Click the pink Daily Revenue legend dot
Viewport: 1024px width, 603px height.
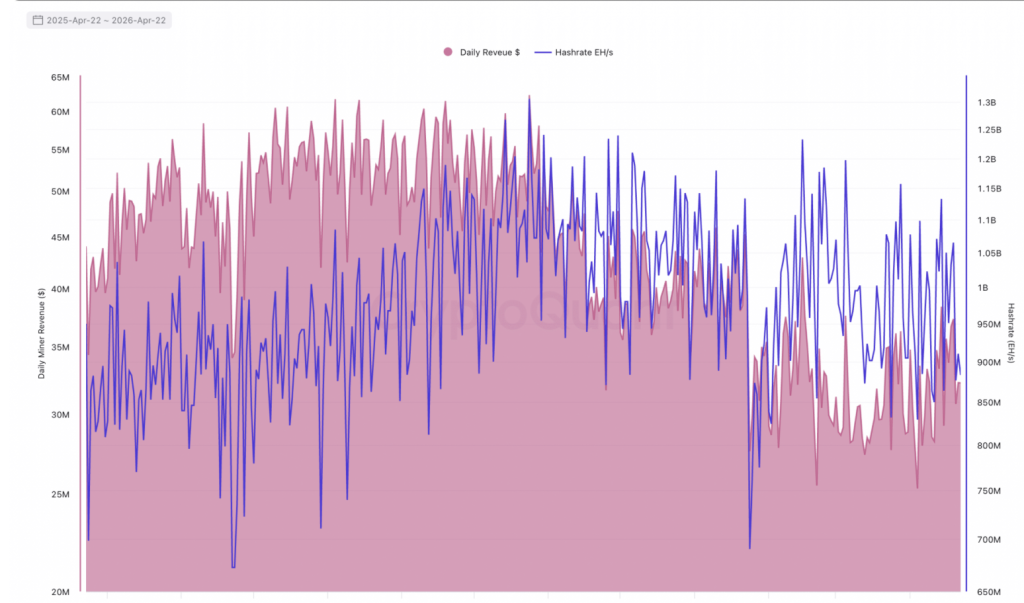(x=446, y=51)
